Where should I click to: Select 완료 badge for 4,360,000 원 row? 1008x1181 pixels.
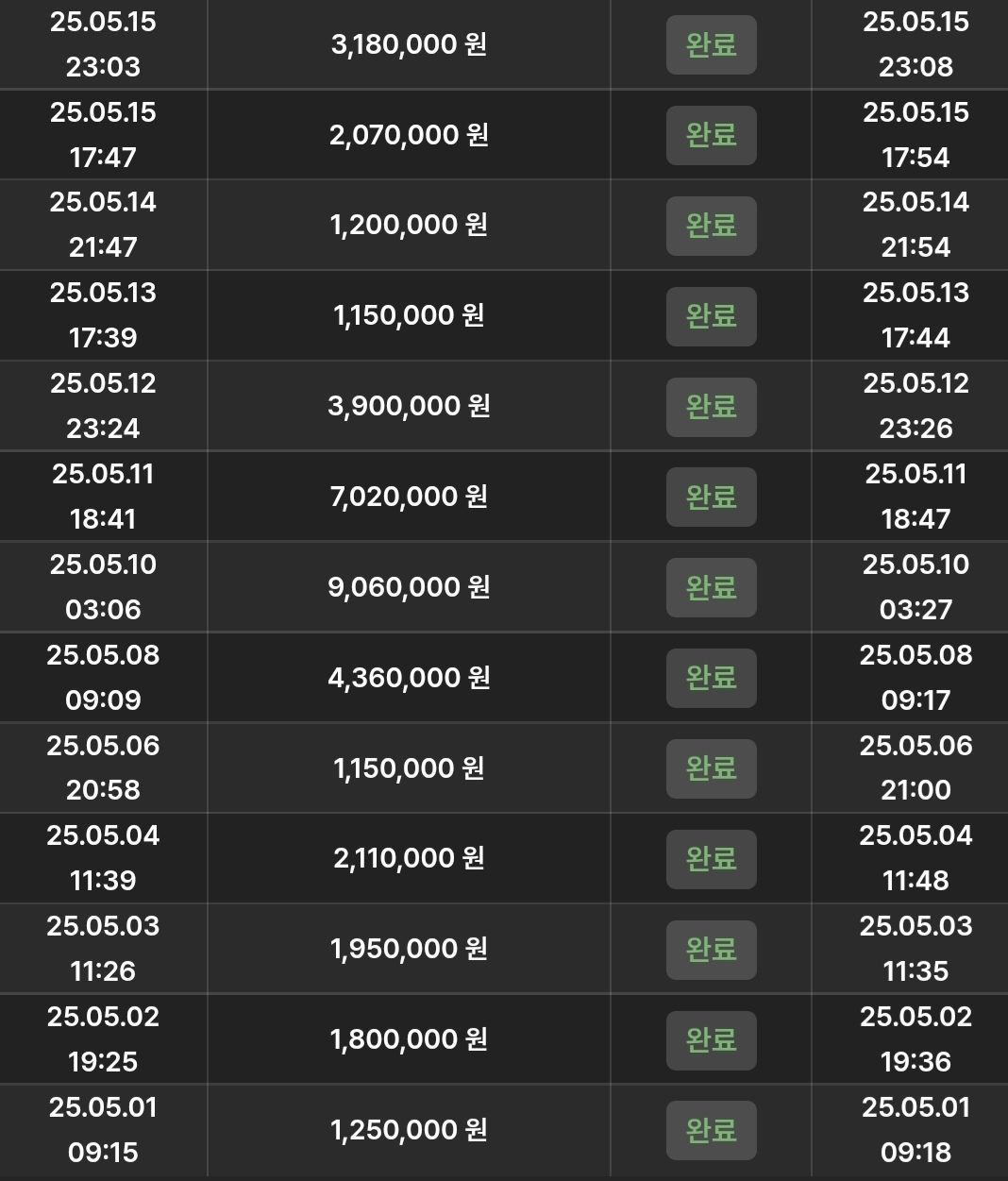[711, 678]
